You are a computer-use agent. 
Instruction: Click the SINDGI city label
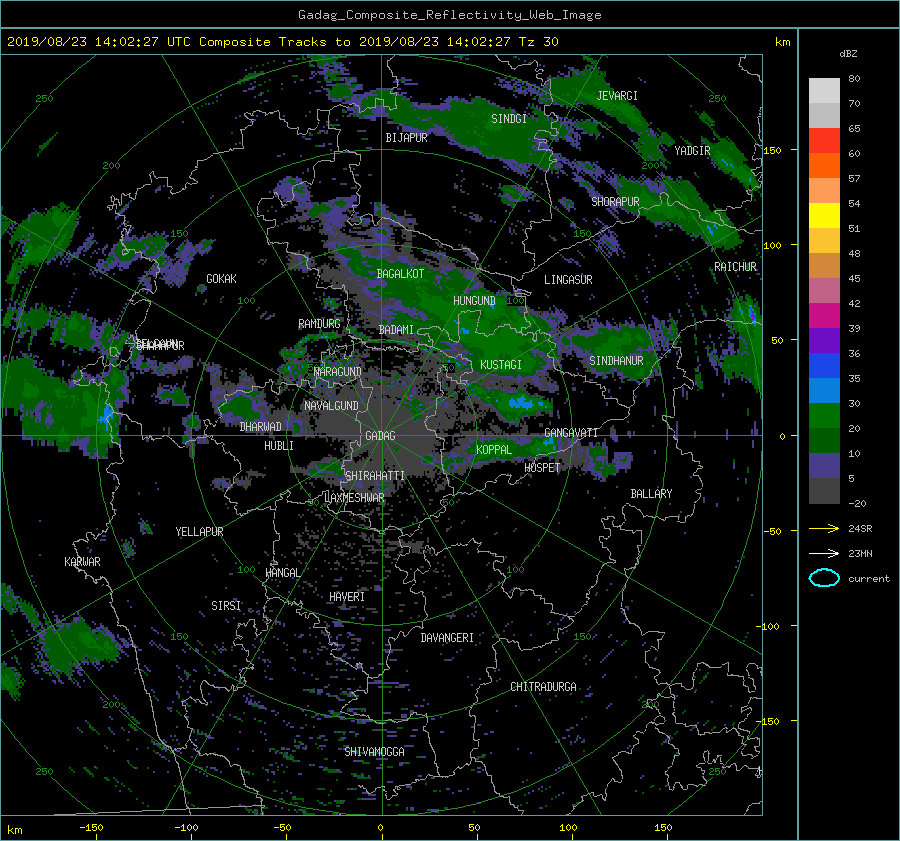click(509, 119)
